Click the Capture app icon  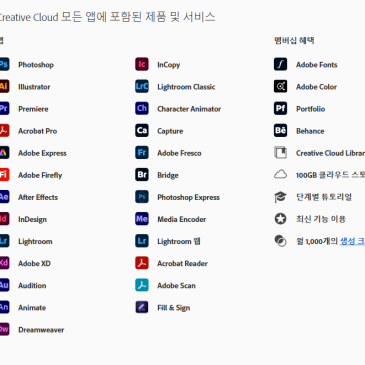pos(142,131)
